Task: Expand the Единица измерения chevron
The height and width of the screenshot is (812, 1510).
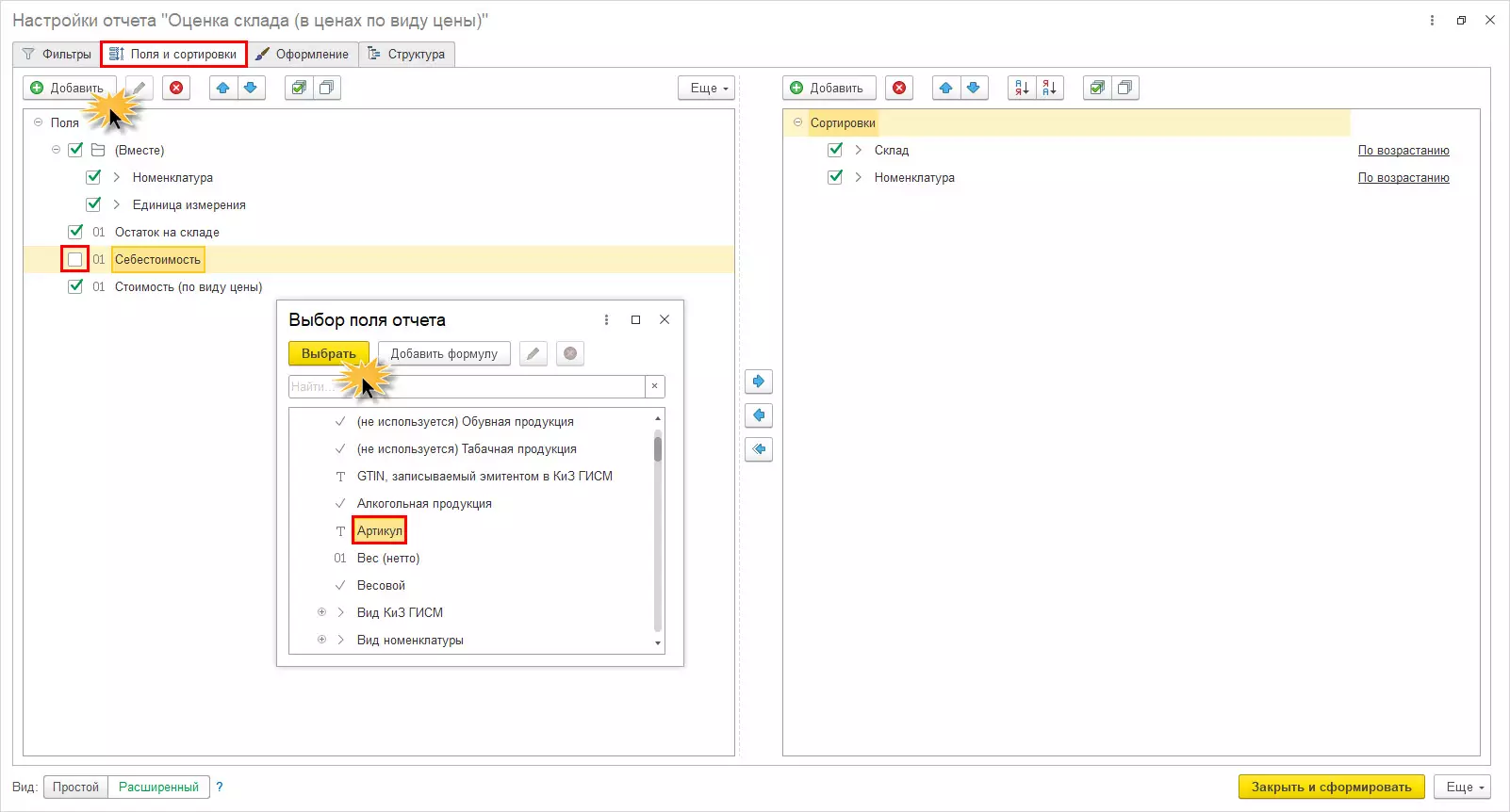Action: pyautogui.click(x=117, y=204)
